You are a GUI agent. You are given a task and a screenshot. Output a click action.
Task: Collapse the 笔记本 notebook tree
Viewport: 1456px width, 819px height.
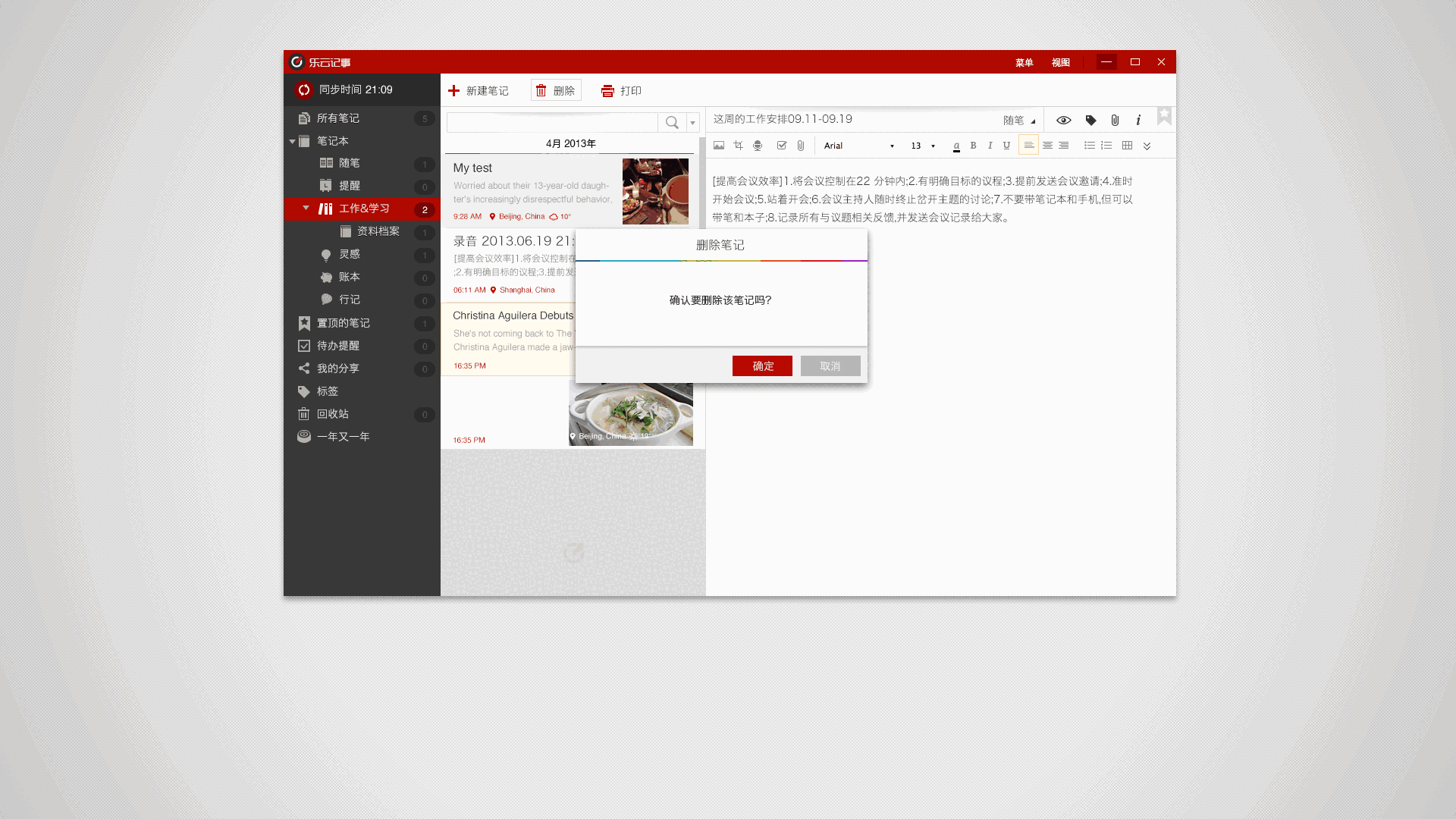coord(293,142)
